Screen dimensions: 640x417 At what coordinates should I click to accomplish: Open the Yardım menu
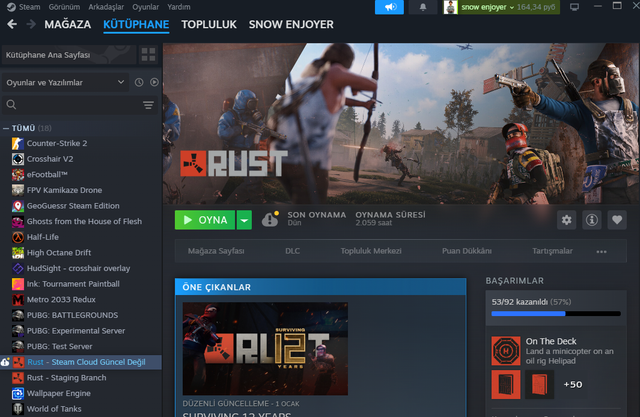tap(178, 7)
